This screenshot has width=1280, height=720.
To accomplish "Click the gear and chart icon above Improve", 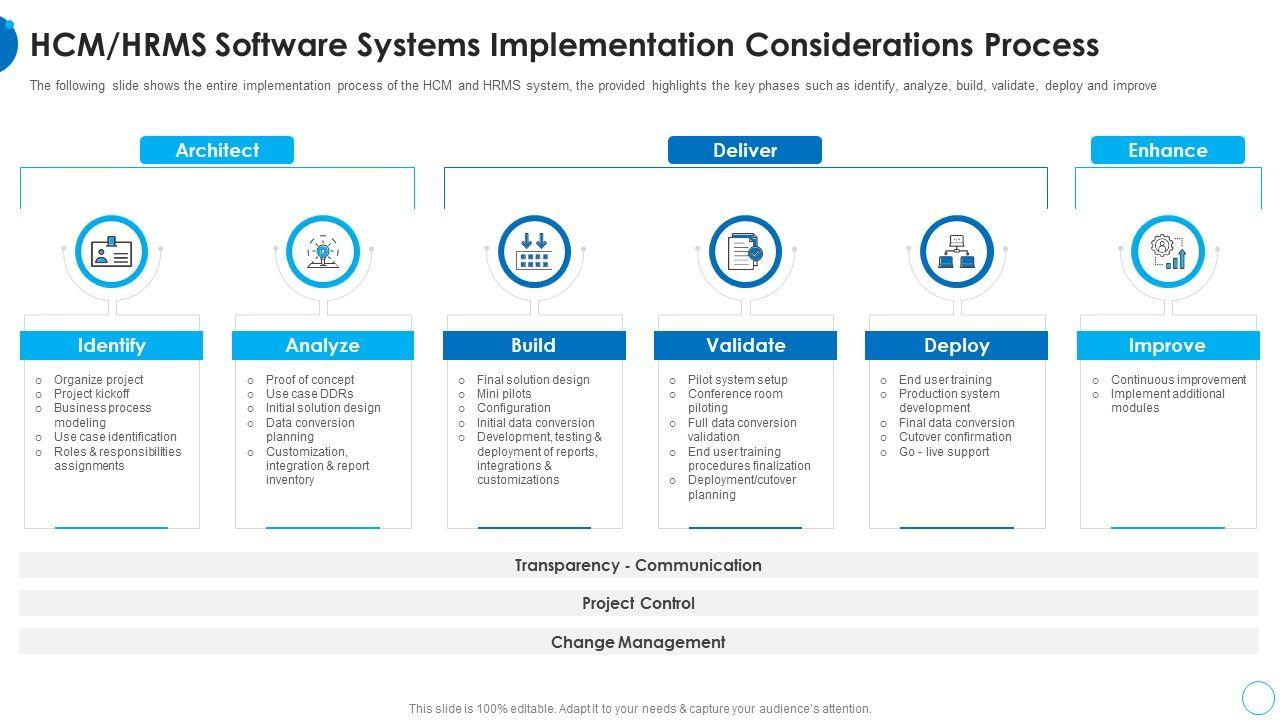I will click(x=1167, y=252).
